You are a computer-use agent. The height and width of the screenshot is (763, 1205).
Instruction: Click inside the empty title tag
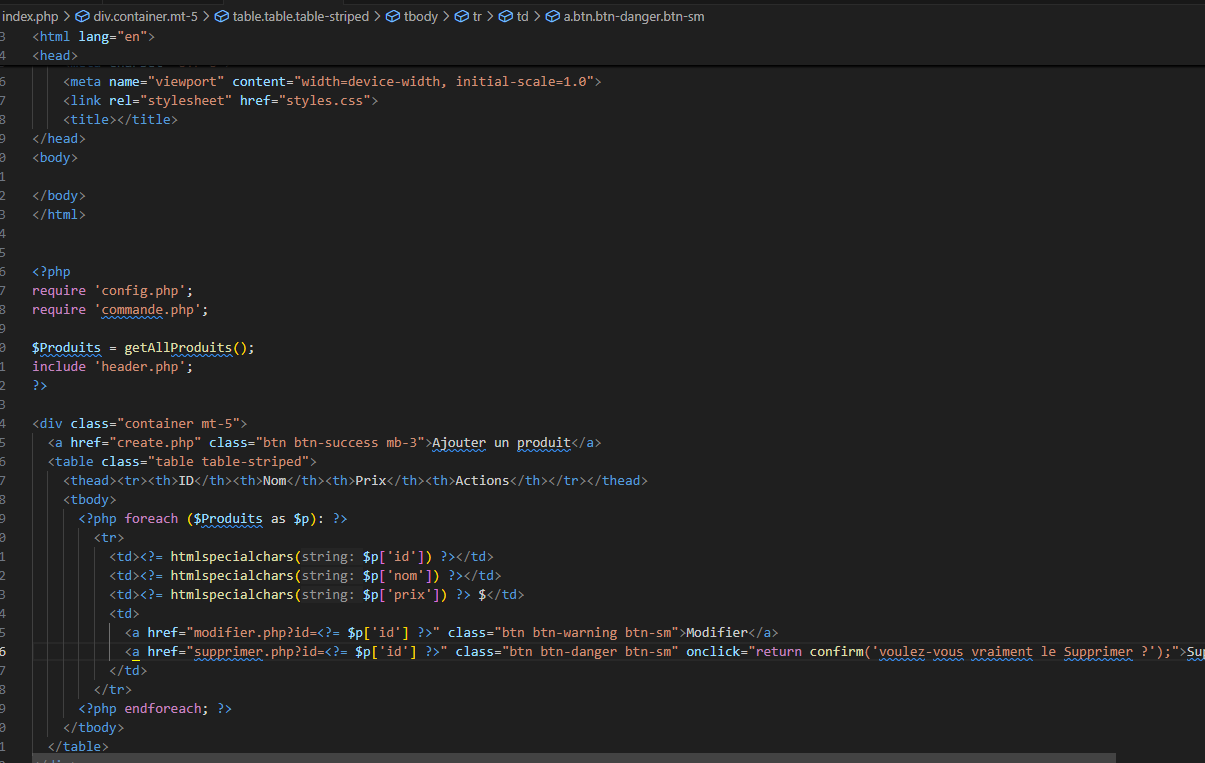[117, 119]
